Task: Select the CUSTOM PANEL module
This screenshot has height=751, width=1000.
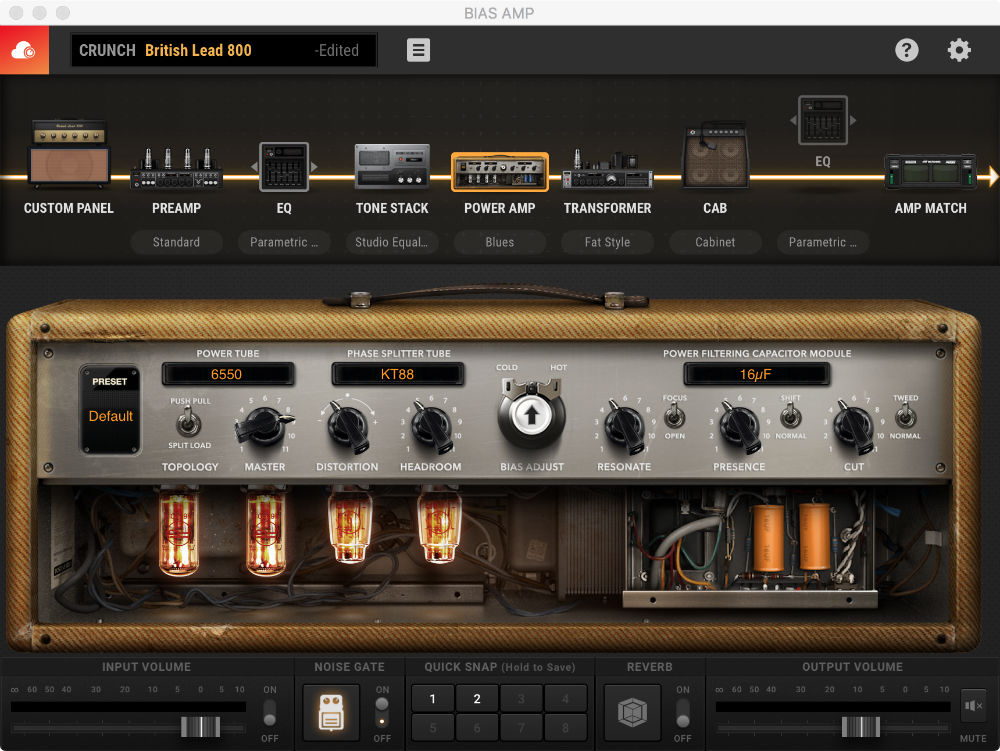Action: [68, 150]
